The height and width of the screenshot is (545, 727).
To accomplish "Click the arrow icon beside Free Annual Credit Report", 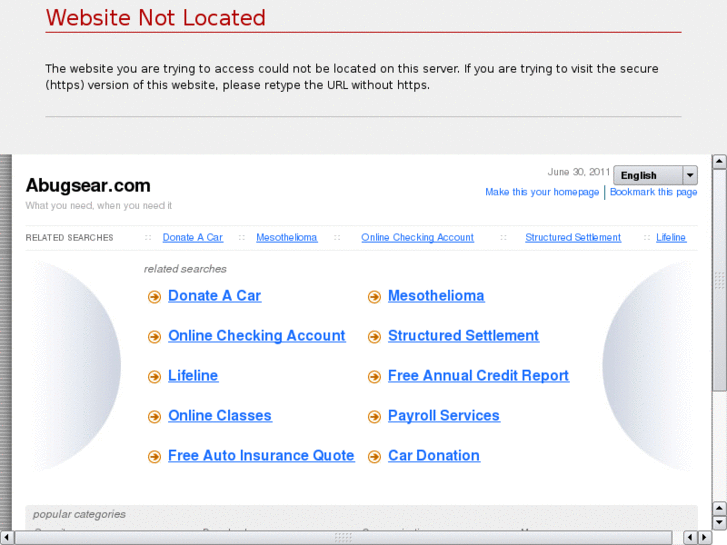I will pos(374,376).
